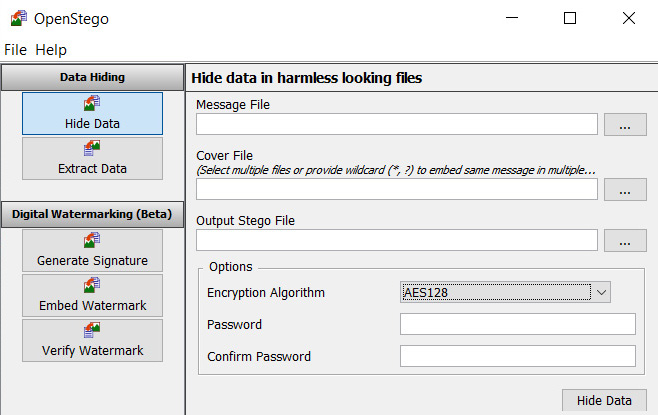Screen dimensions: 658x415
Task: Click the Digital Watermarking (Beta) section header
Action: pos(92,214)
